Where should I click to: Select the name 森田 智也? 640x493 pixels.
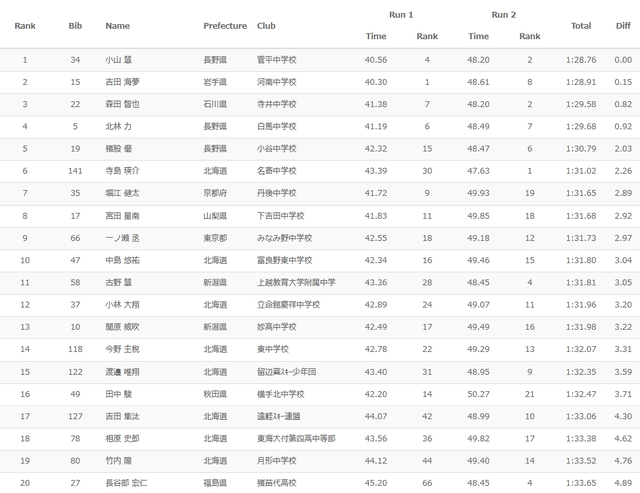122,104
